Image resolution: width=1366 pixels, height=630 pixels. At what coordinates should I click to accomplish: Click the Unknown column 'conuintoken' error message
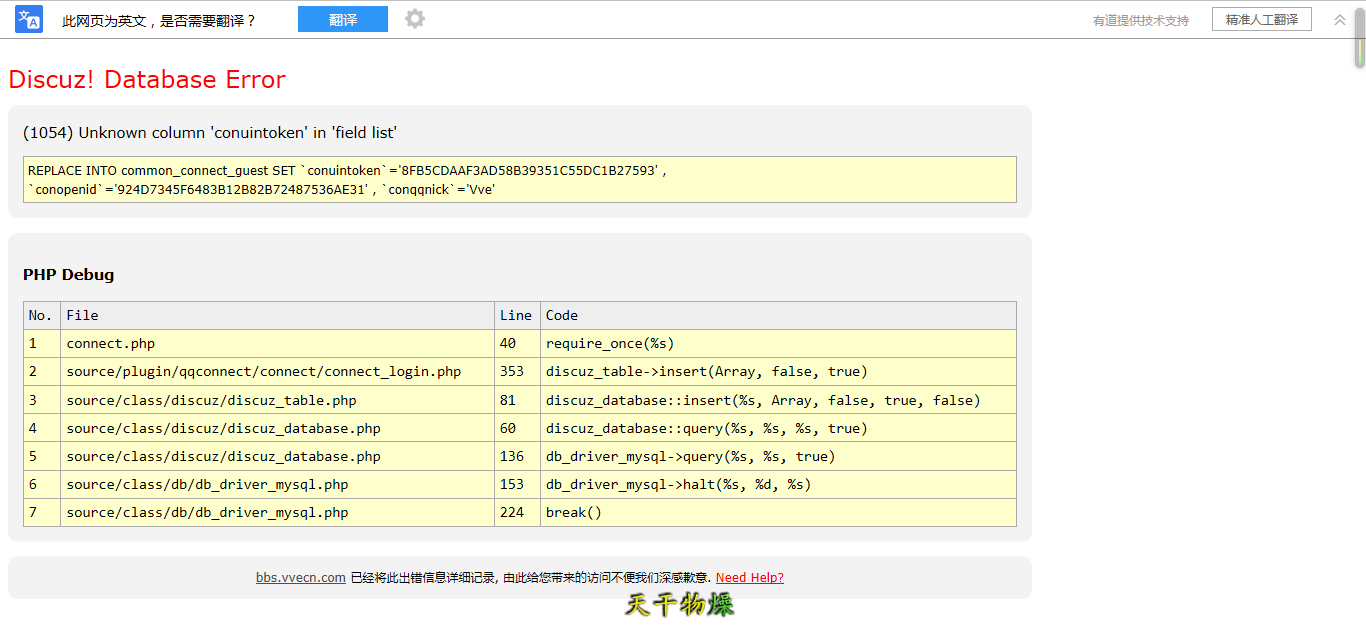(x=210, y=133)
